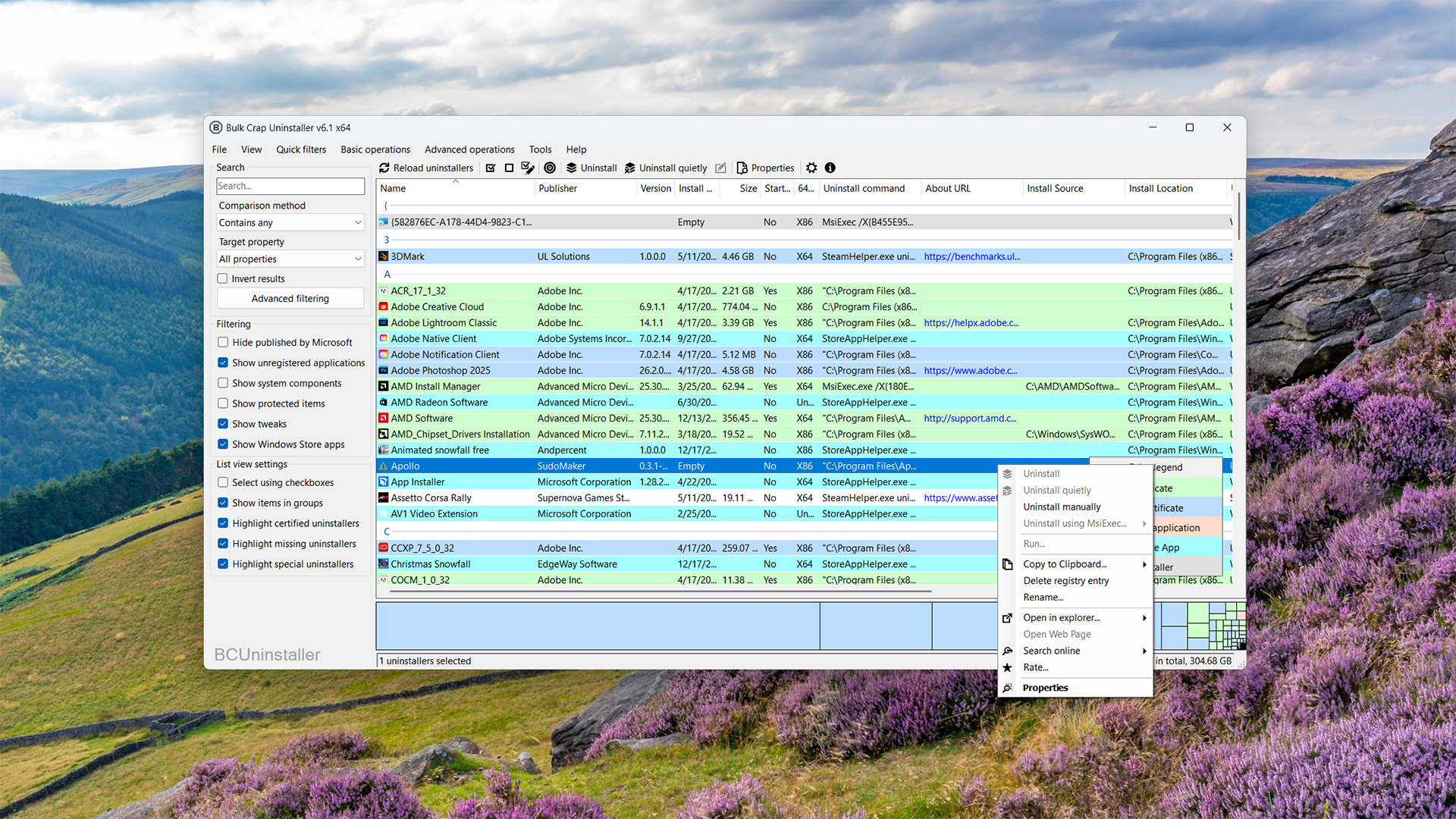Image resolution: width=1456 pixels, height=819 pixels.
Task: Expand Search online submenu
Action: pyautogui.click(x=1144, y=651)
